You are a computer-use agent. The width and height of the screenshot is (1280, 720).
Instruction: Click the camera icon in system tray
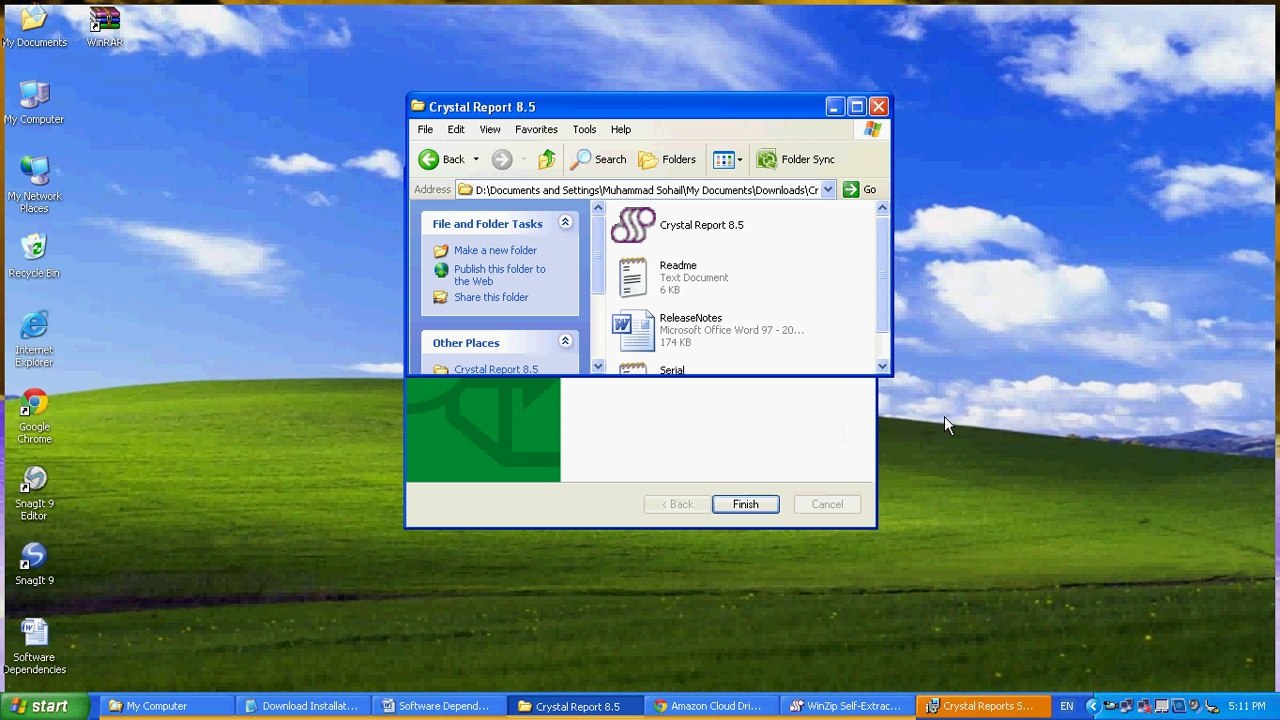pos(1110,706)
